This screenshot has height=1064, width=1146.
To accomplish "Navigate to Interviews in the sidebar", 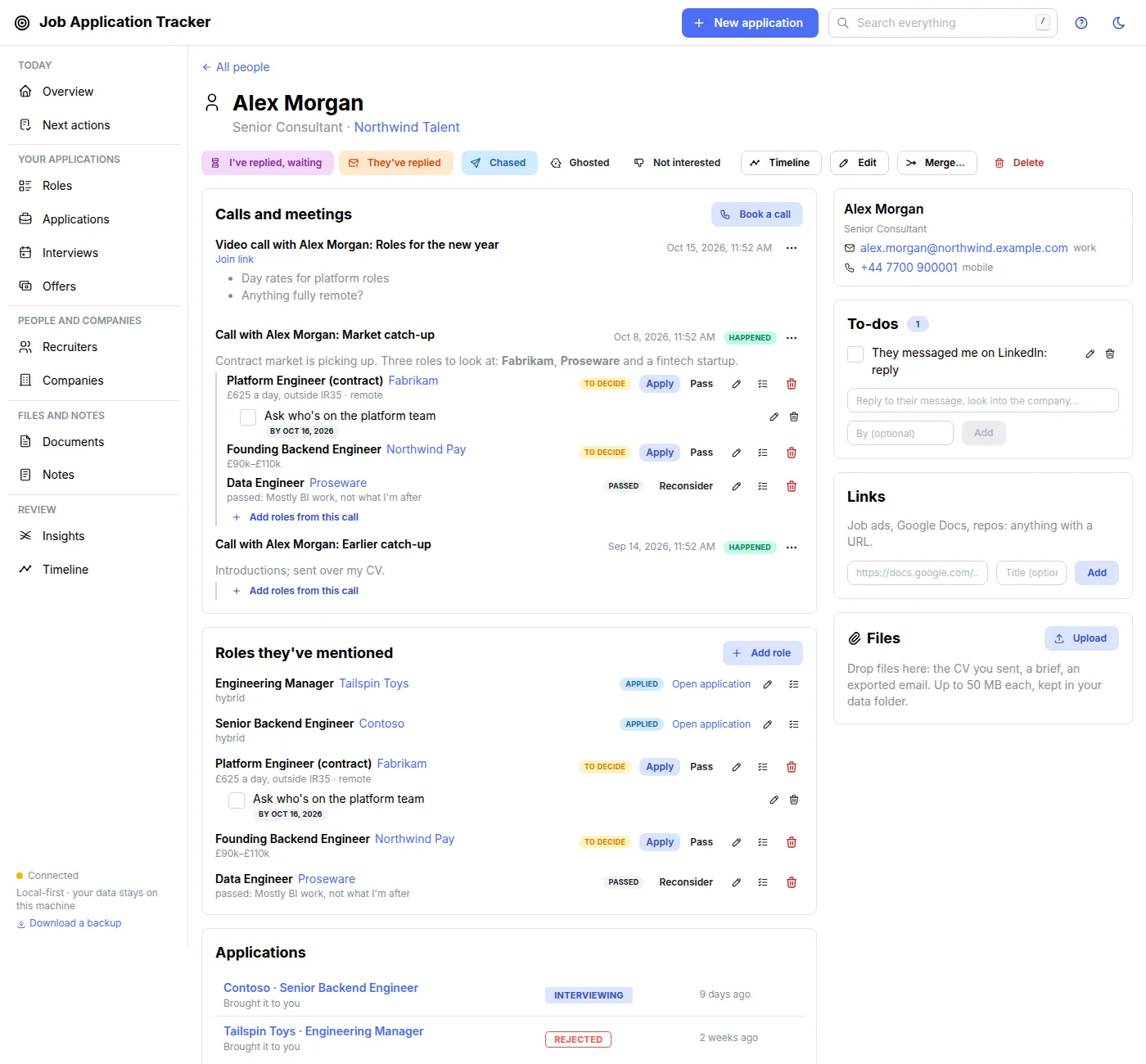I will [94, 253].
